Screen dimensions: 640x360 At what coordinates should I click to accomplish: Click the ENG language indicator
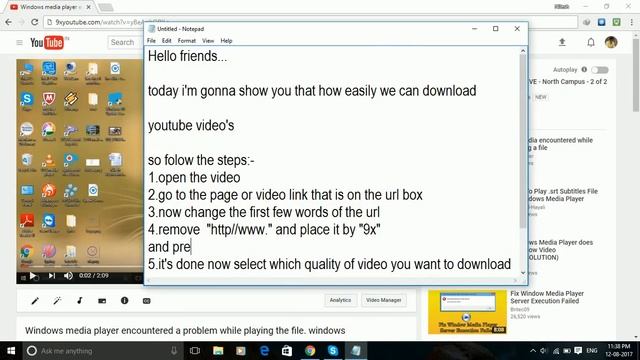pyautogui.click(x=592, y=351)
